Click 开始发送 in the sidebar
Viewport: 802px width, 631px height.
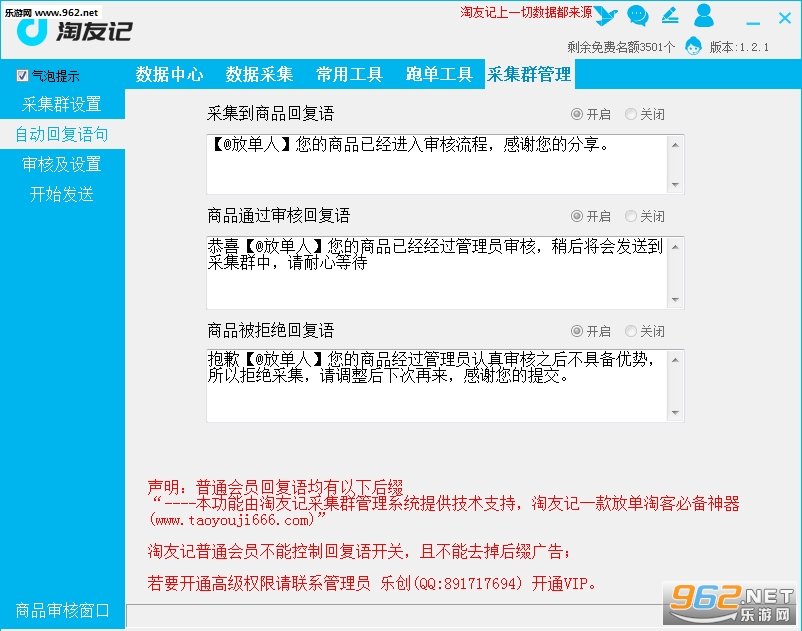pyautogui.click(x=62, y=194)
